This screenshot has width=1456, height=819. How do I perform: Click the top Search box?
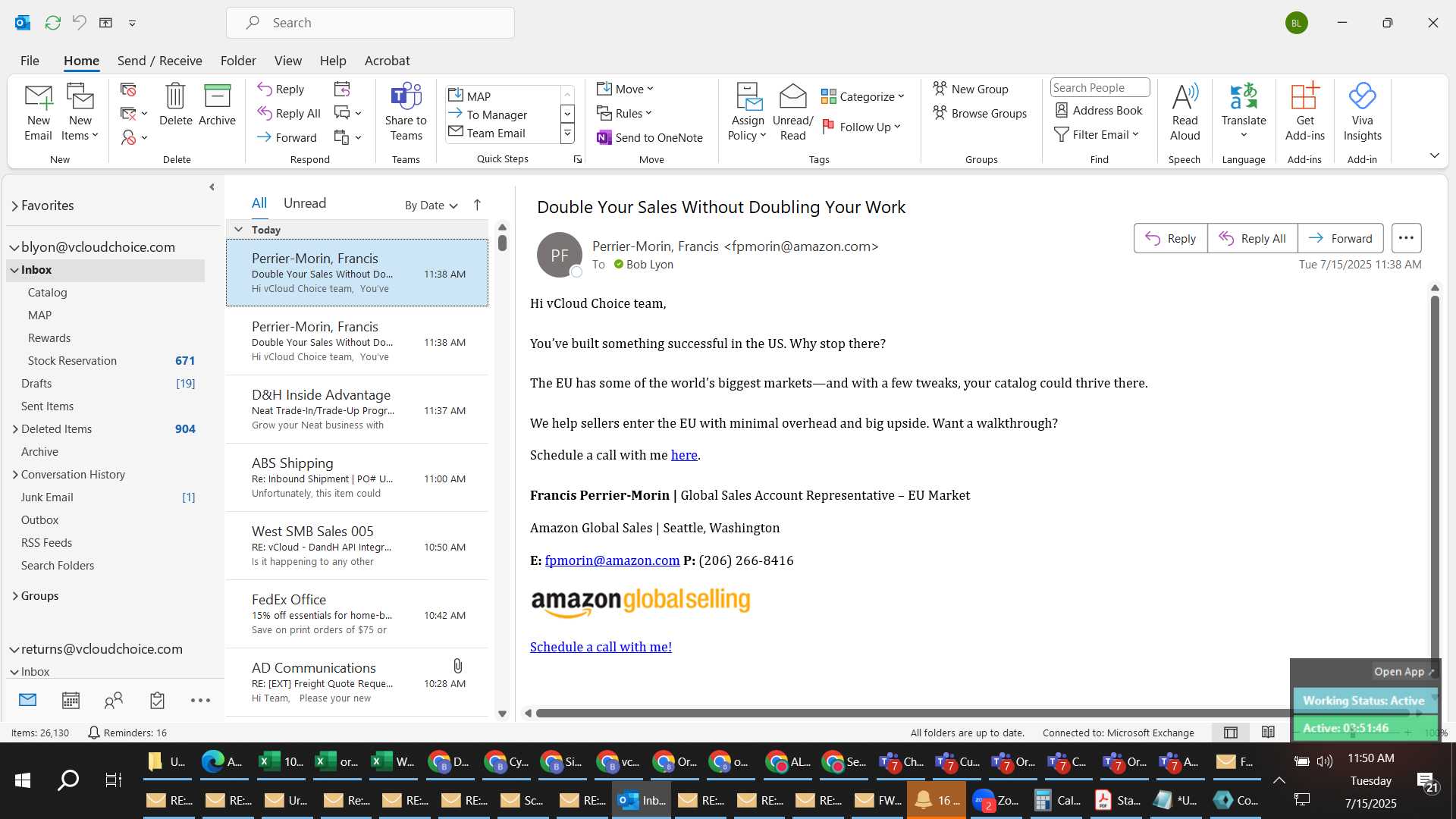click(370, 23)
